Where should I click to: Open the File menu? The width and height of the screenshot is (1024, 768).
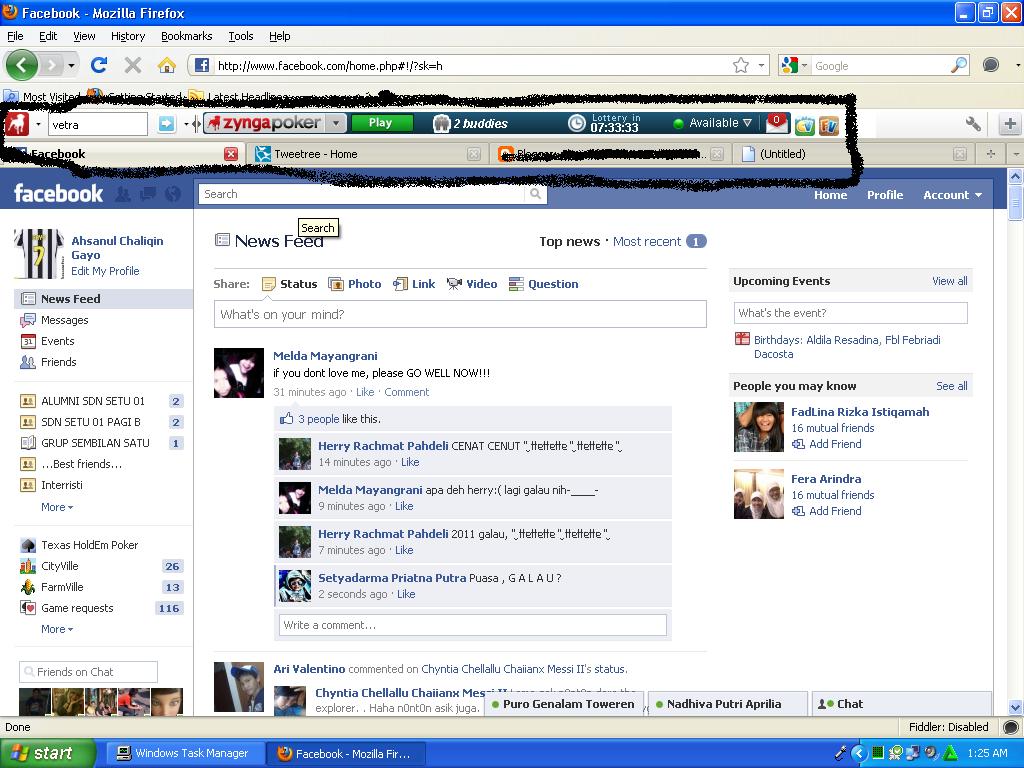[15, 36]
